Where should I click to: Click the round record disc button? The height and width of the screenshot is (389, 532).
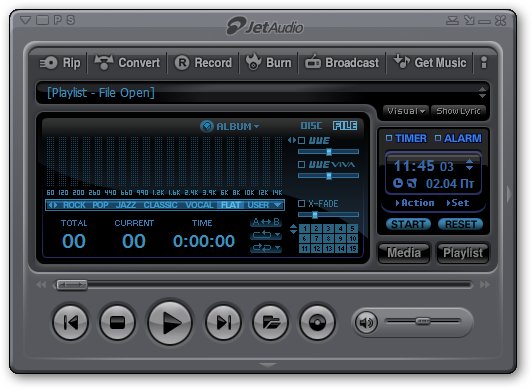pyautogui.click(x=317, y=323)
